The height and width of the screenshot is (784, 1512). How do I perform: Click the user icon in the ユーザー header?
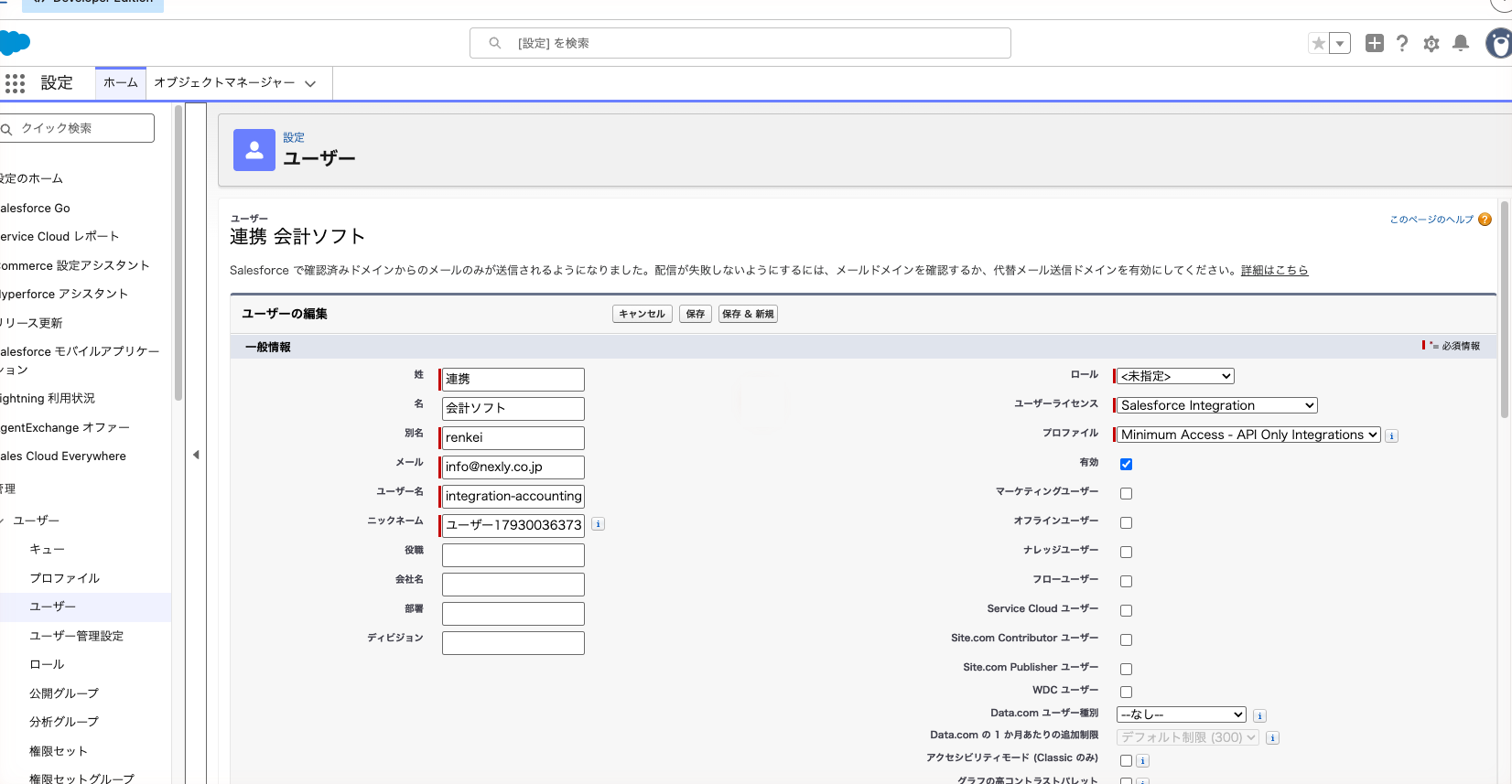(x=254, y=150)
